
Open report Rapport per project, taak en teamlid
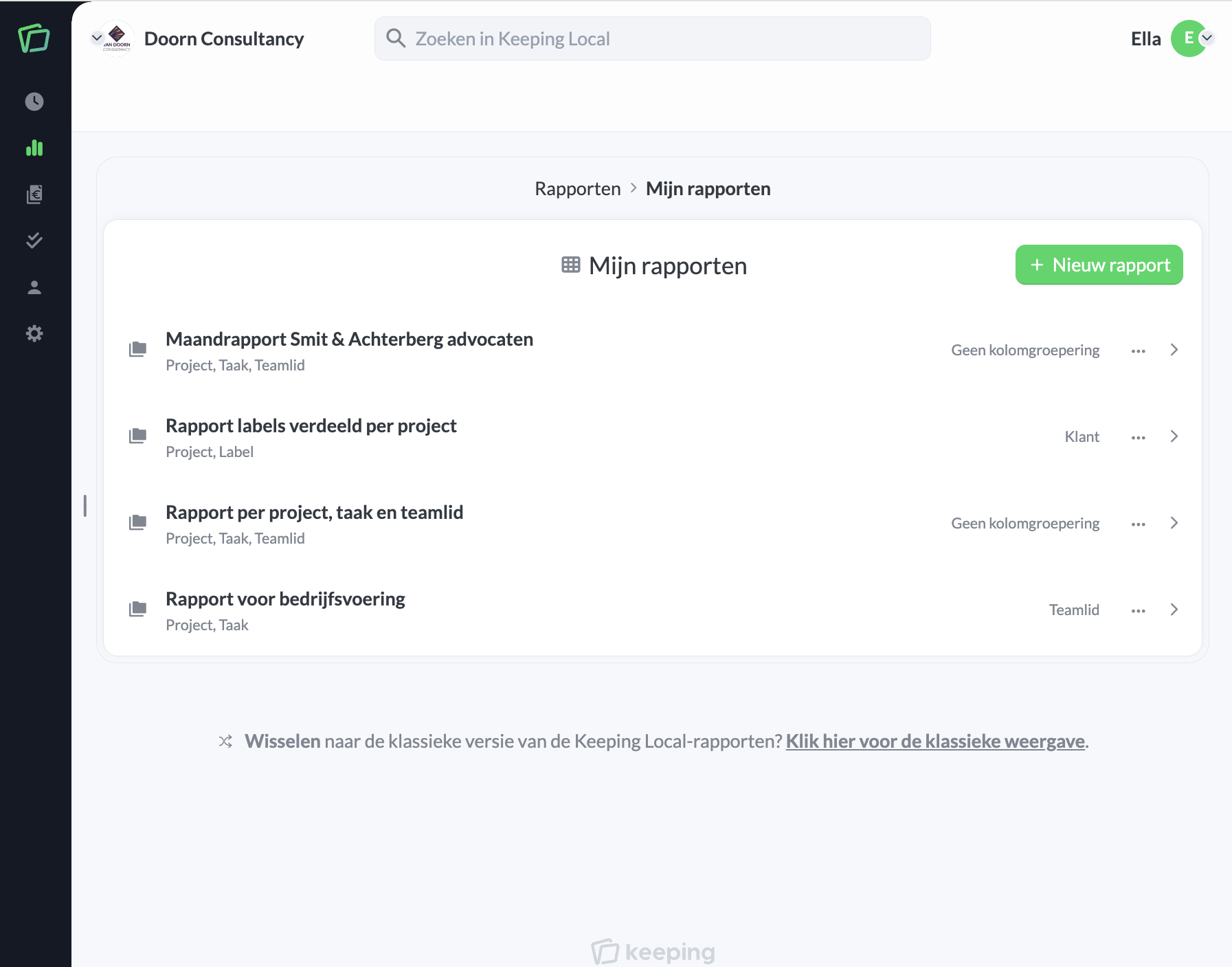click(314, 512)
